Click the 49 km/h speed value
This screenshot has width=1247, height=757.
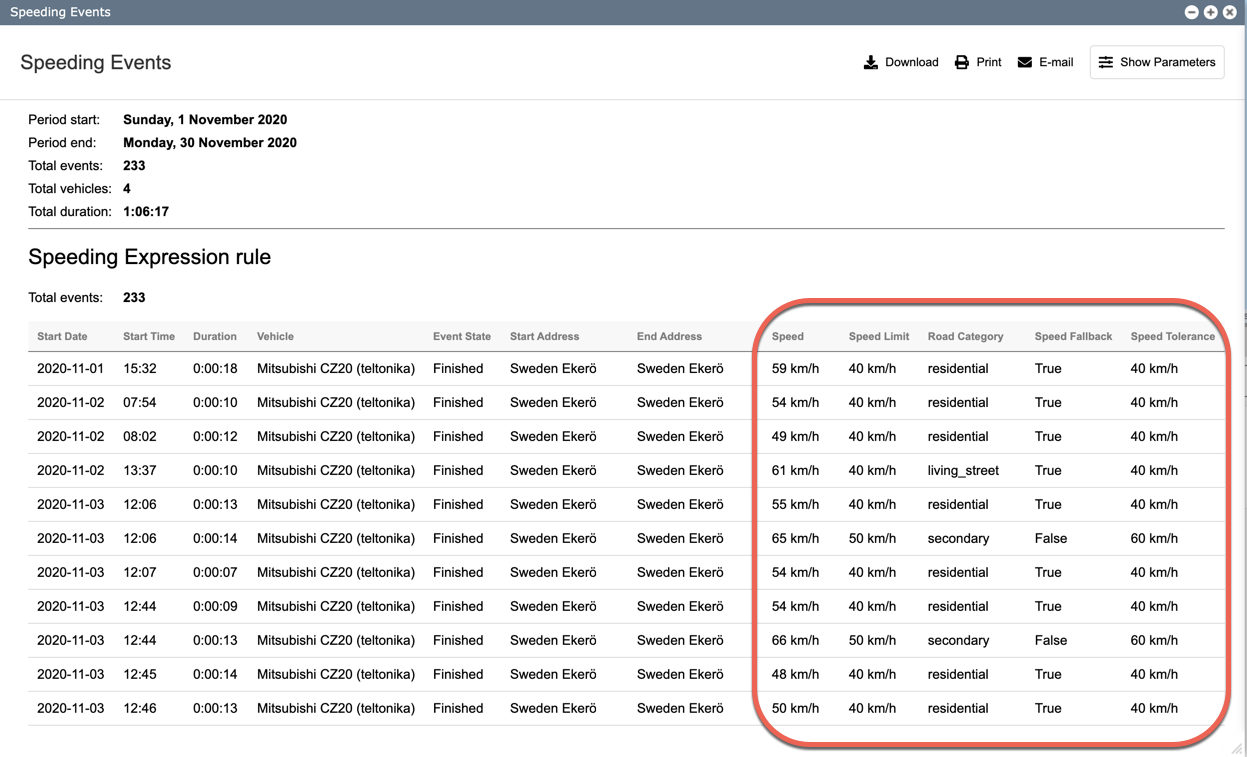pos(795,437)
